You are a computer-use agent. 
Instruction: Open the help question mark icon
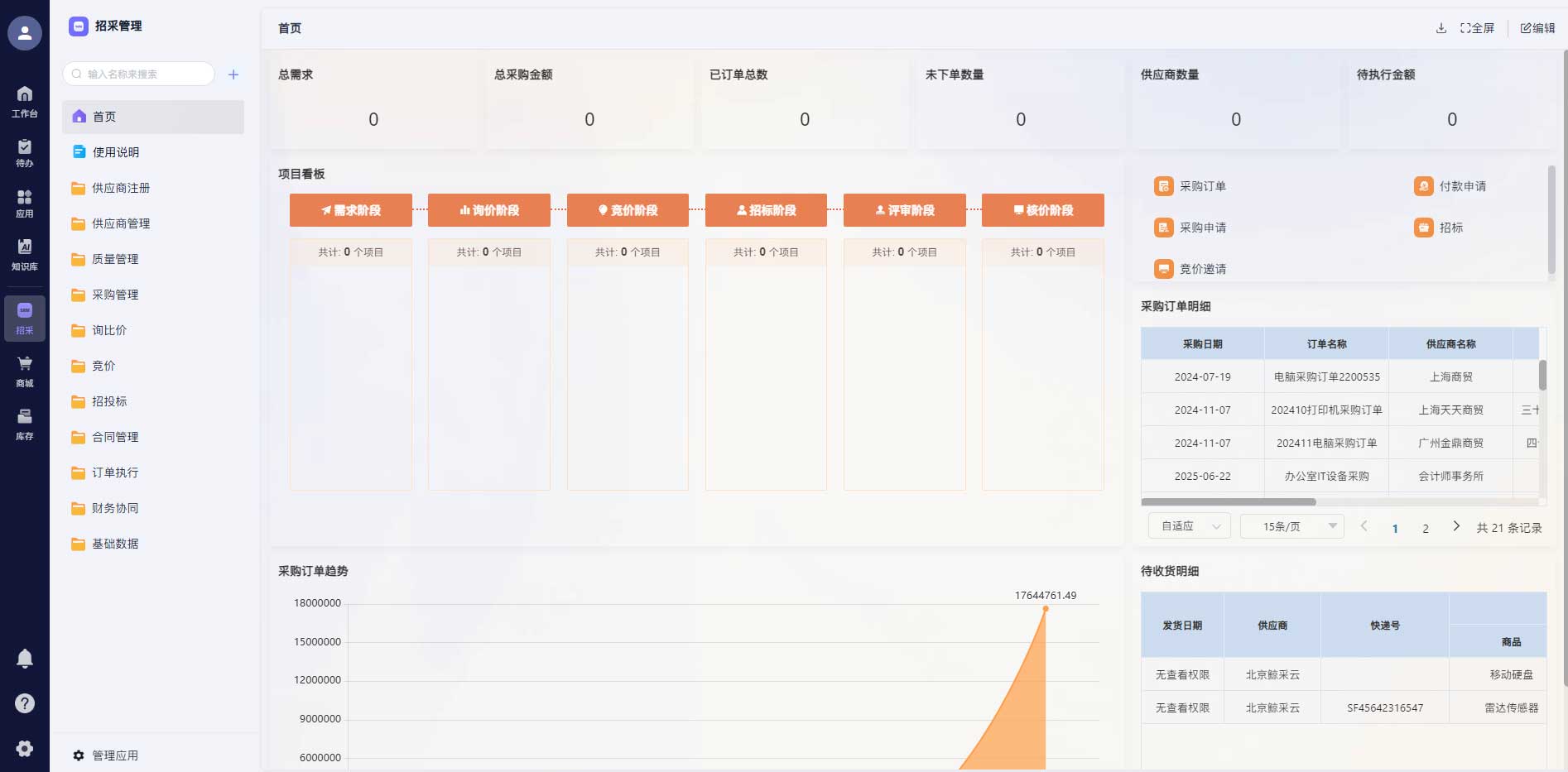click(x=25, y=703)
